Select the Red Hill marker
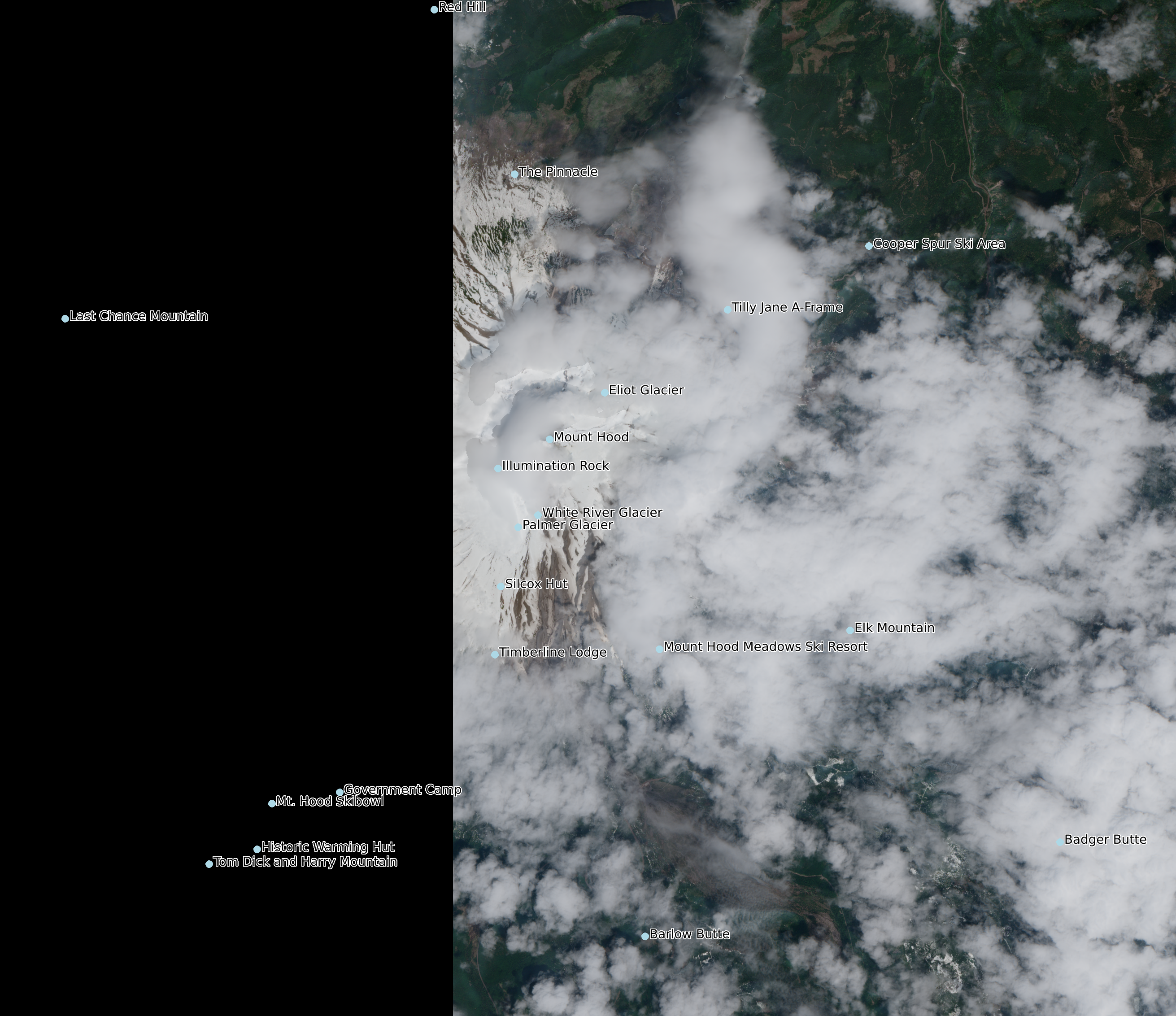The image size is (1176, 1016). [434, 10]
